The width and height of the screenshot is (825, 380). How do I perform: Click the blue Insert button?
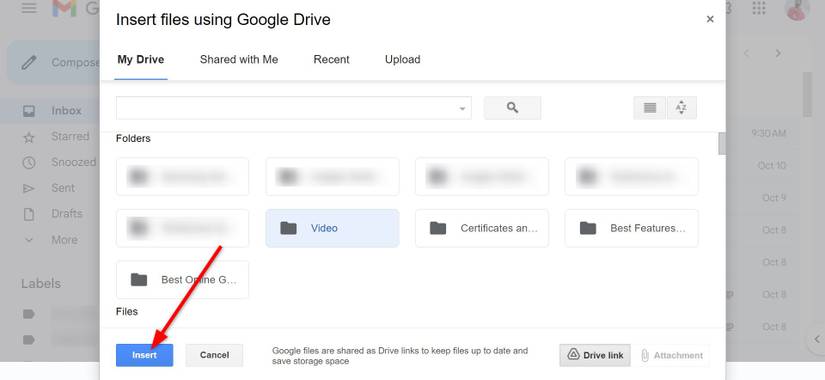pyautogui.click(x=145, y=355)
